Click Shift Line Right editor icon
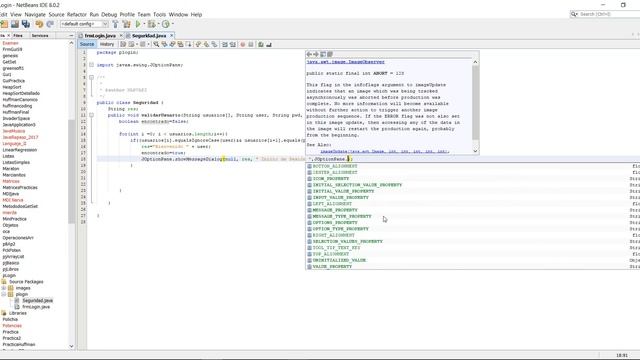The height and width of the screenshot is (360, 640). [232, 44]
